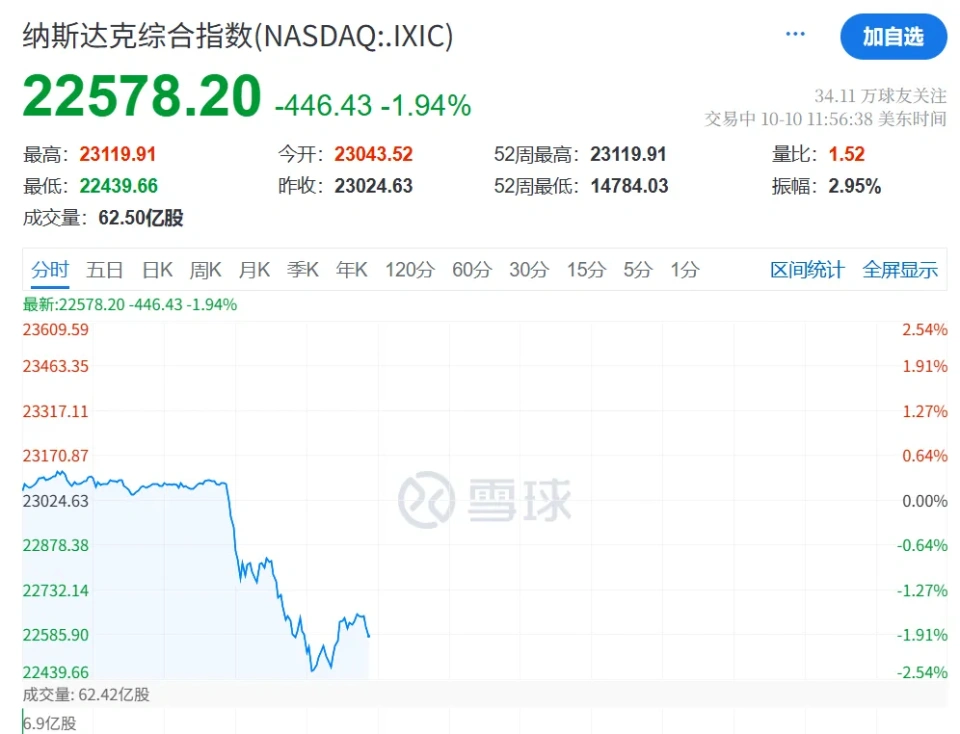Viewport: 960px width, 734px height.
Task: Select the 15分 interval tab
Action: [586, 270]
